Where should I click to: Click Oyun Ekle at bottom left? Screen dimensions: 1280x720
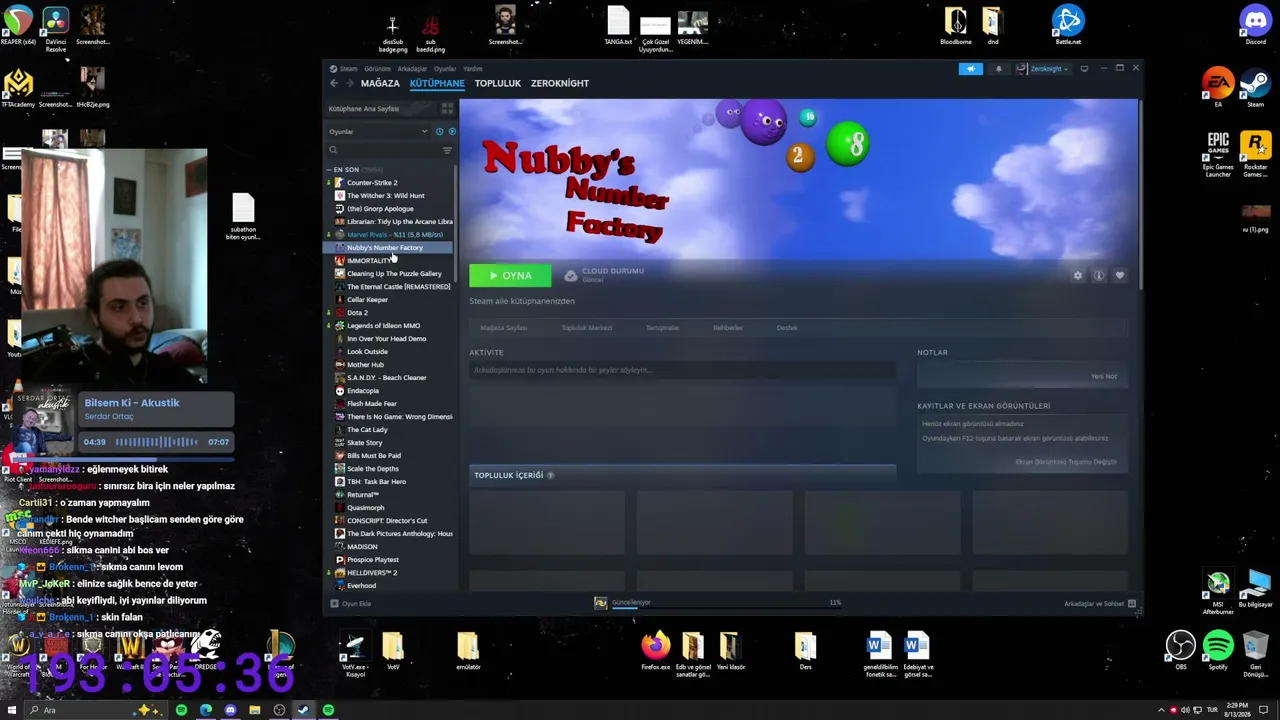click(x=351, y=604)
